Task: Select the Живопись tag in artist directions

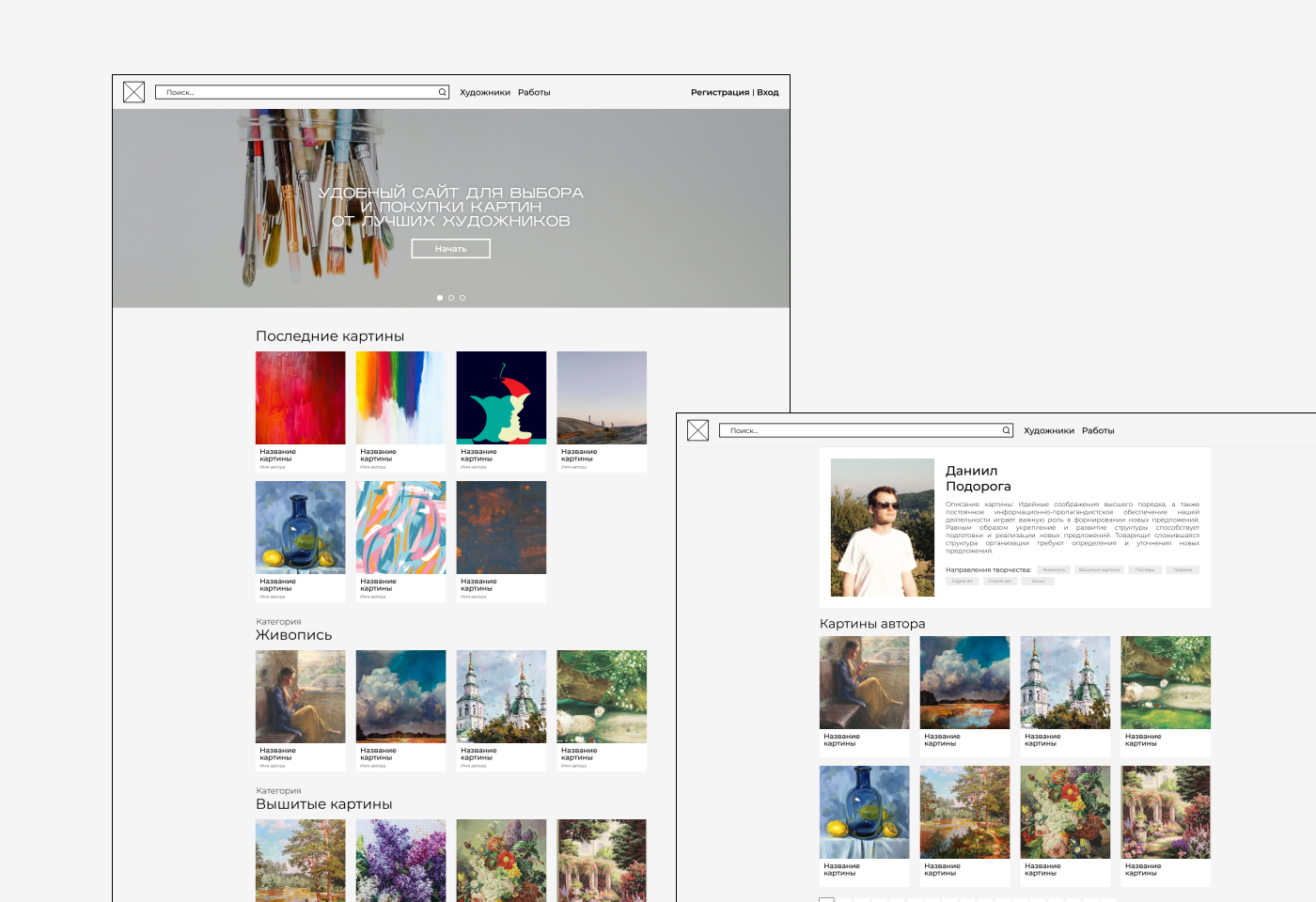Action: click(x=1054, y=569)
